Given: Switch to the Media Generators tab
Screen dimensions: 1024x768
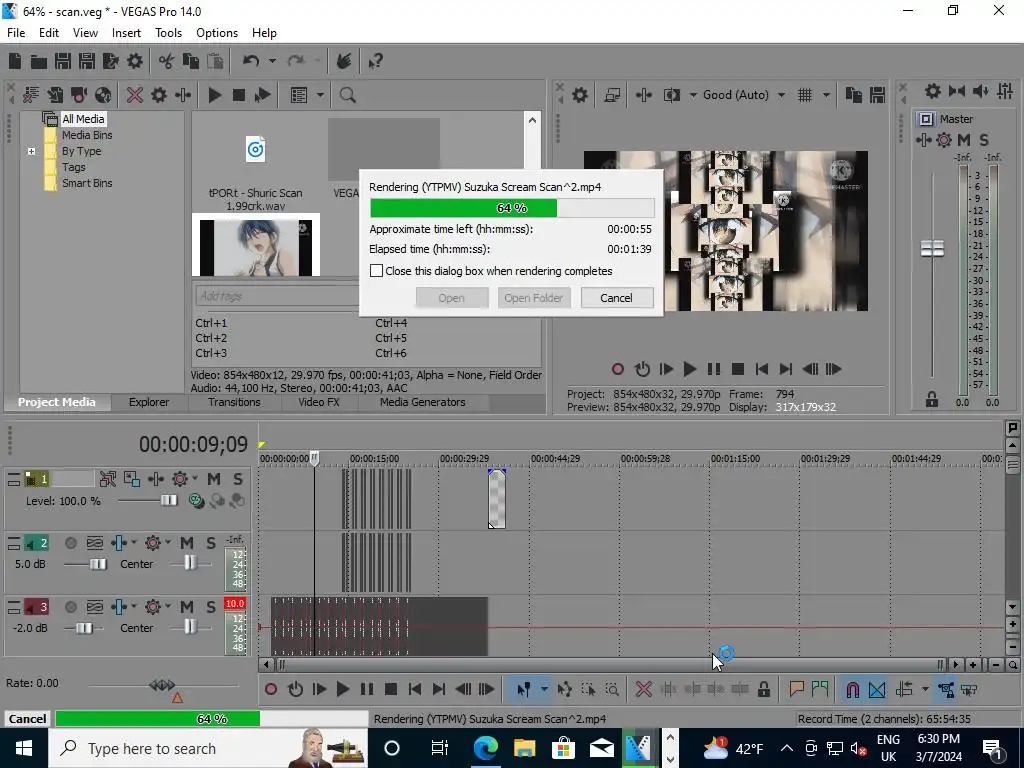Looking at the screenshot, I should (x=423, y=402).
